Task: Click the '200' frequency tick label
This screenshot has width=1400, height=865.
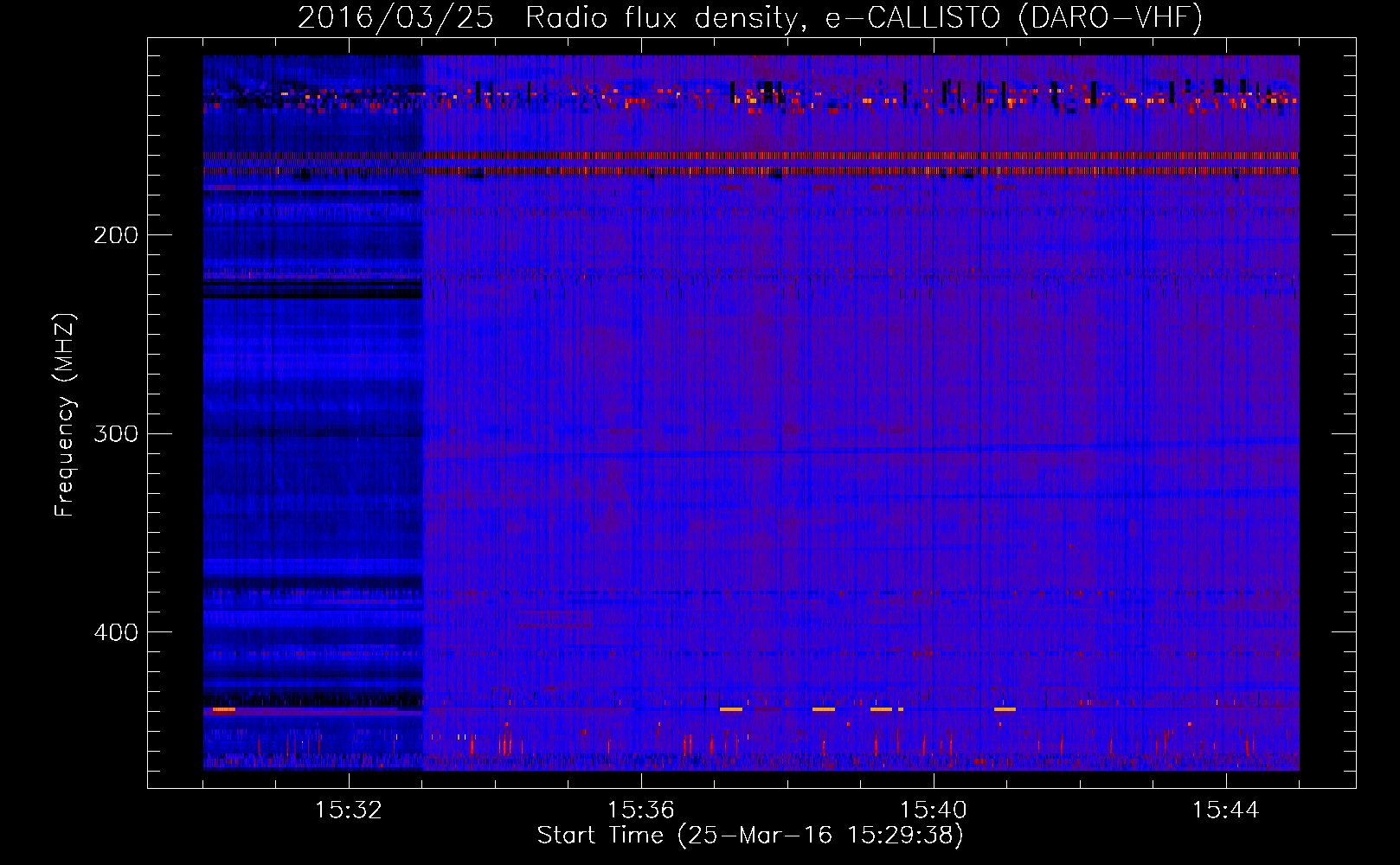Action: 116,235
